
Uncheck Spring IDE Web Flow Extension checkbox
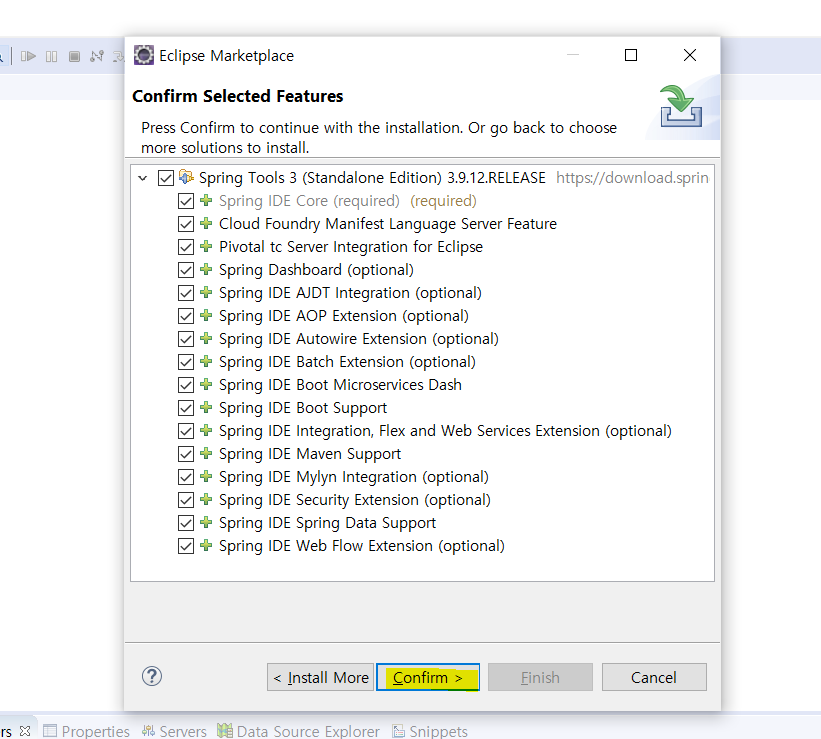coord(186,546)
